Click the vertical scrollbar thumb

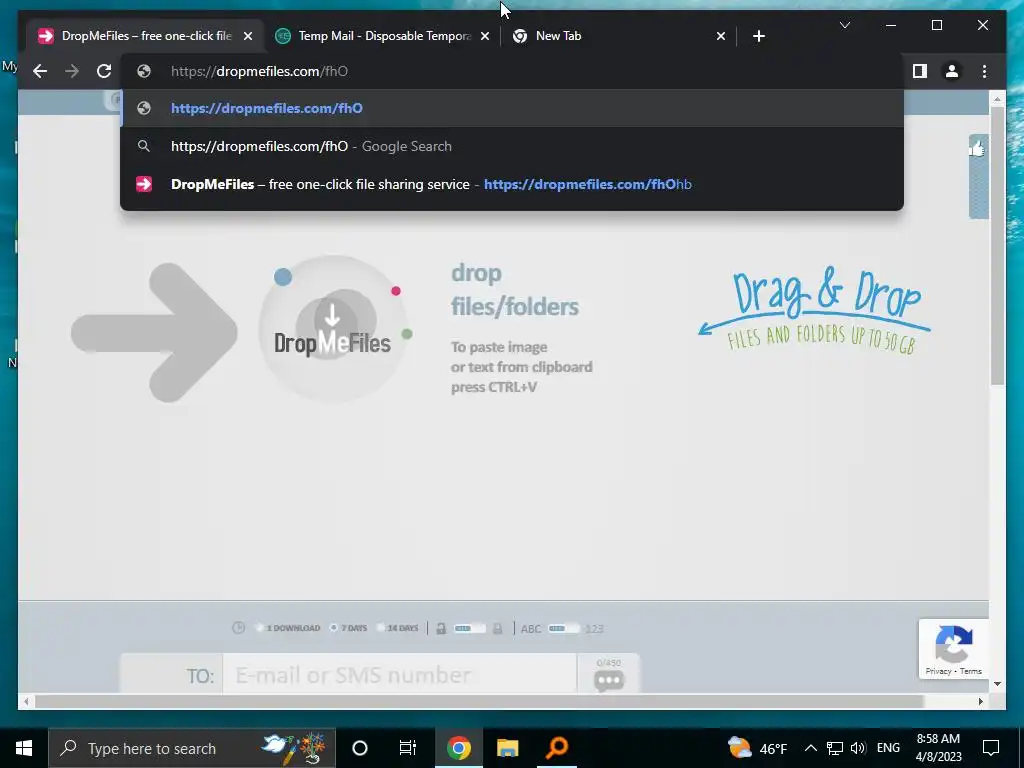tap(997, 245)
